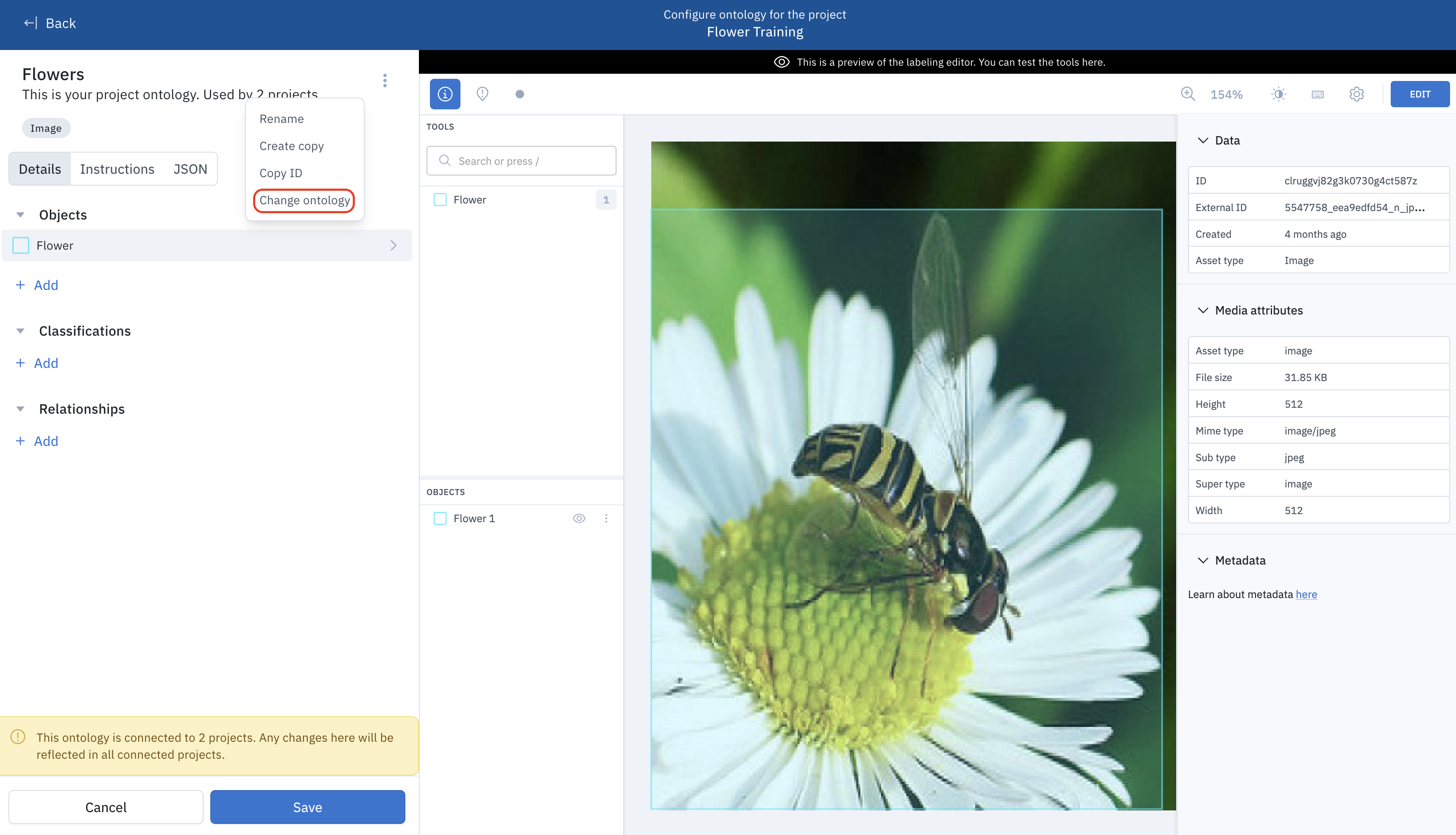Viewport: 1456px width, 835px height.
Task: Click the Image tag chip
Action: pyautogui.click(x=46, y=128)
